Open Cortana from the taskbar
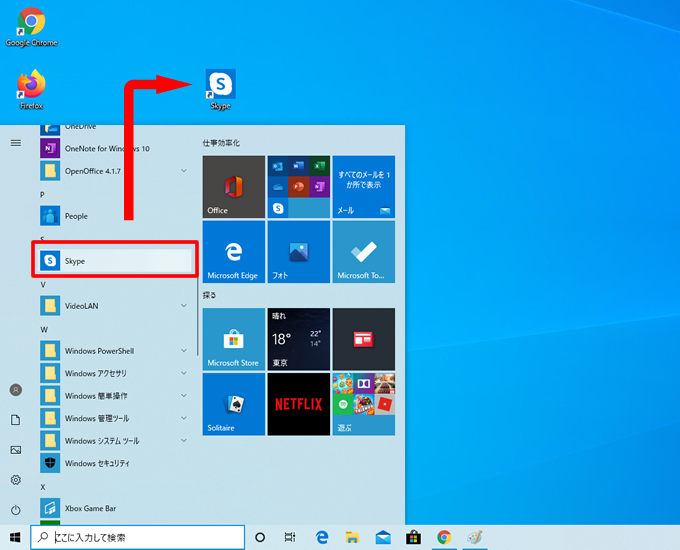The image size is (680, 550). coord(260,537)
